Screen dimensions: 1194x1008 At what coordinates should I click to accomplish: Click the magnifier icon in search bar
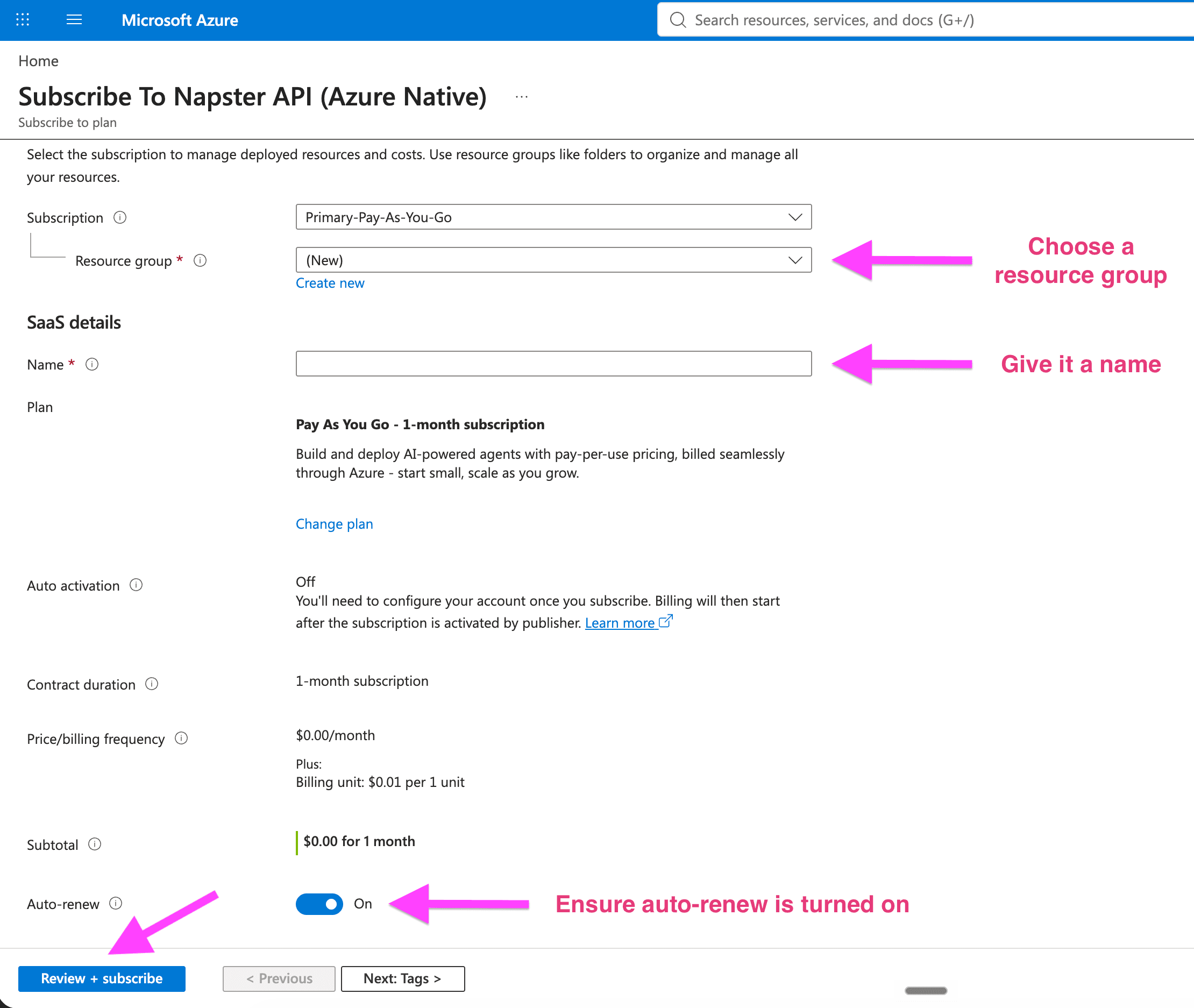[678, 20]
